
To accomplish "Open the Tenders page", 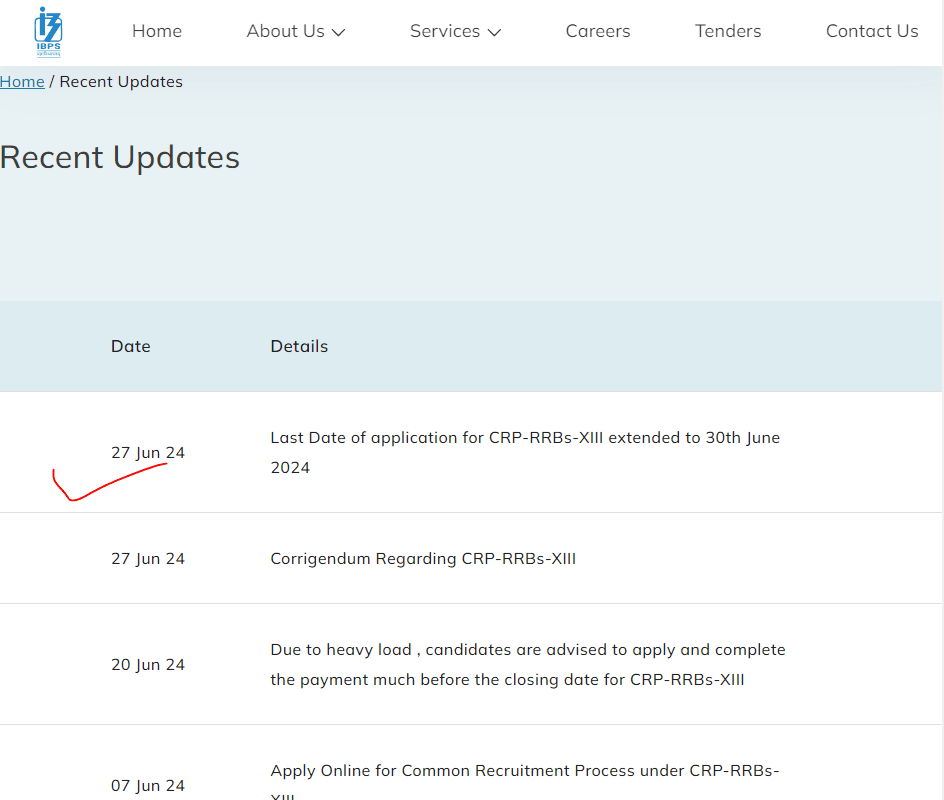I will click(728, 31).
